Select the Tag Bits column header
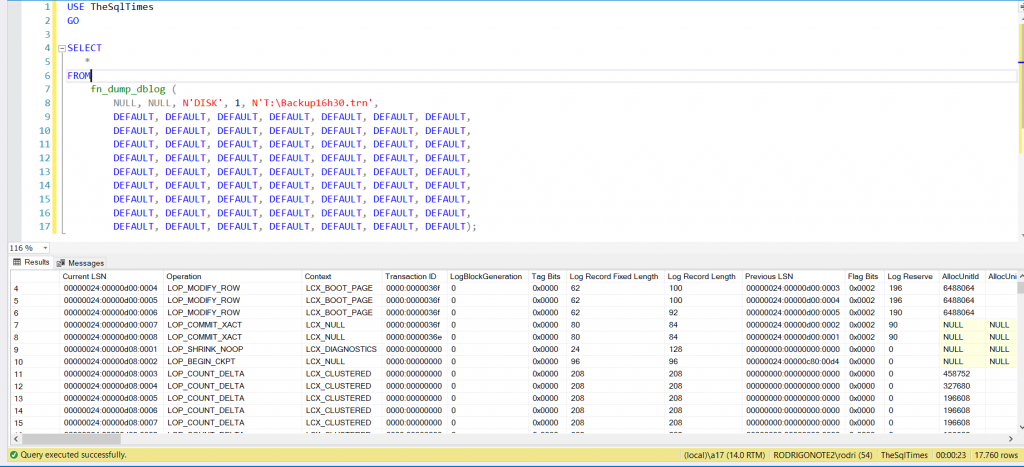Viewport: 1024px width, 467px height. click(548, 276)
